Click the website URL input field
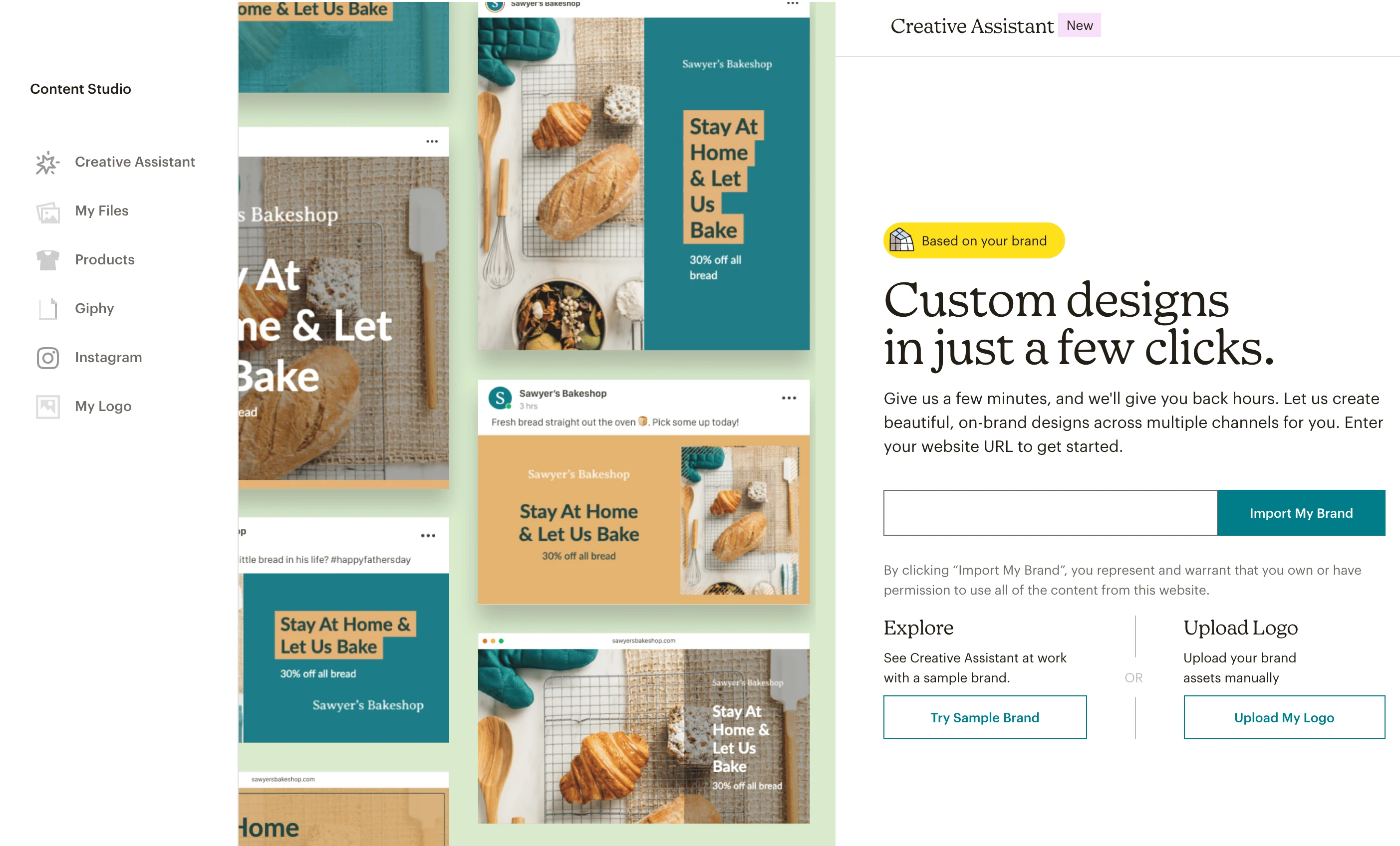The width and height of the screenshot is (1400, 846). point(1051,512)
